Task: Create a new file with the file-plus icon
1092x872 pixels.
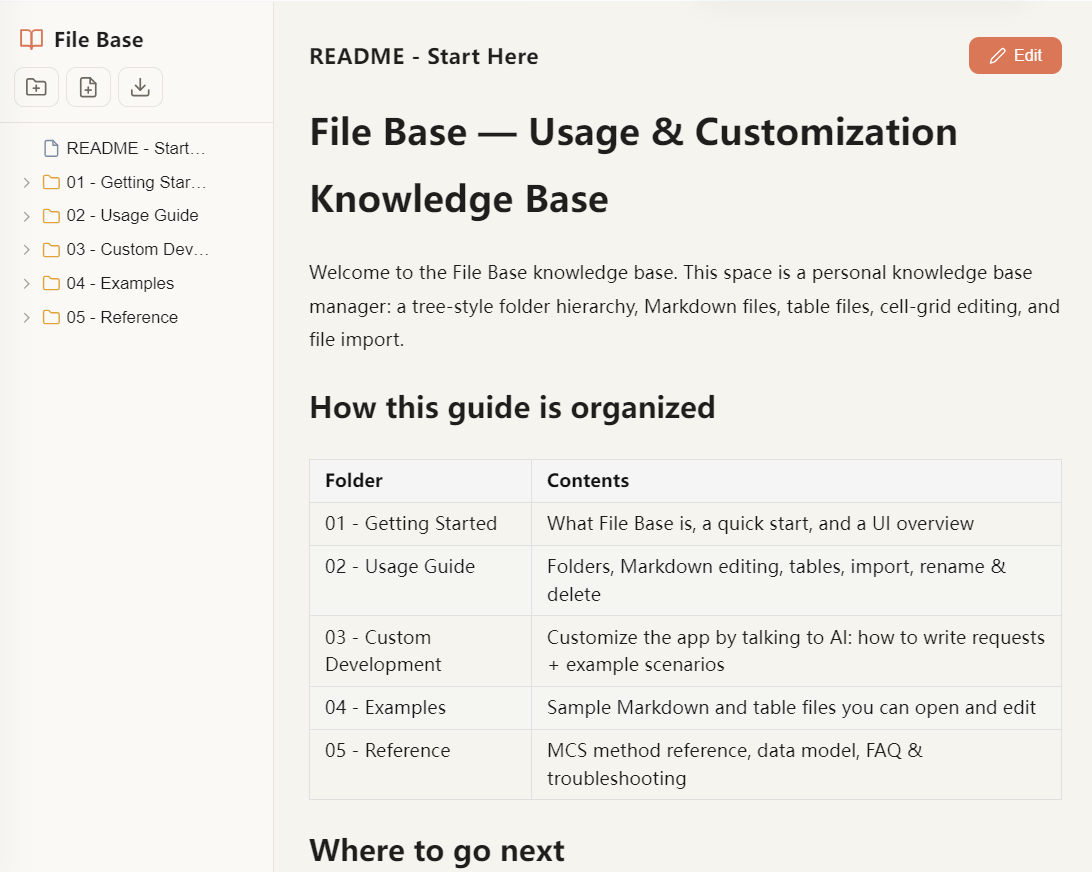Action: tap(88, 87)
